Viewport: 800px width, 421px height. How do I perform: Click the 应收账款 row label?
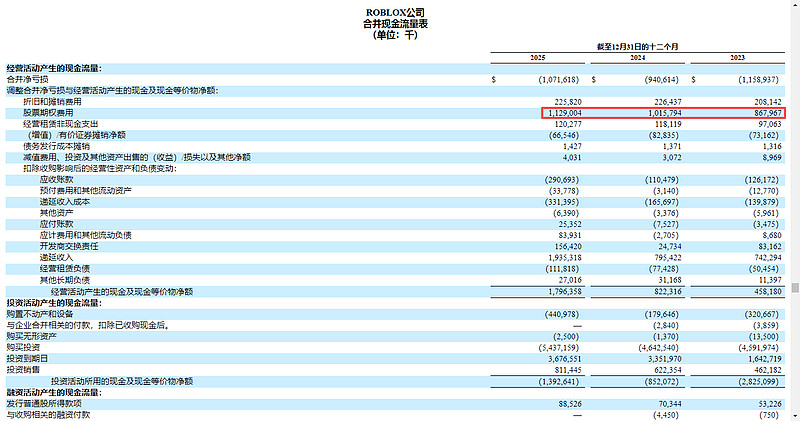[x=56, y=180]
